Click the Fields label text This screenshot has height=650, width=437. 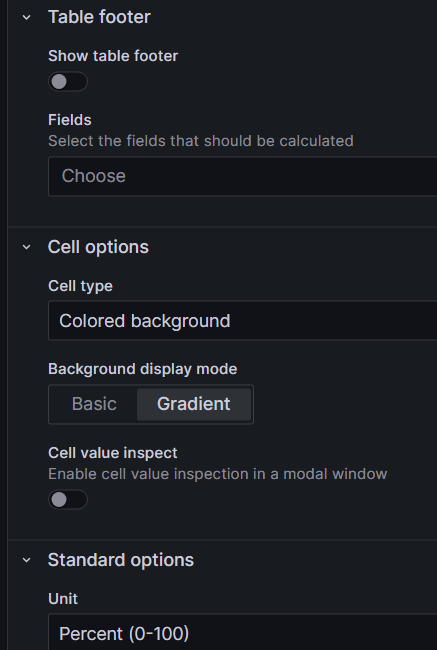[70, 120]
